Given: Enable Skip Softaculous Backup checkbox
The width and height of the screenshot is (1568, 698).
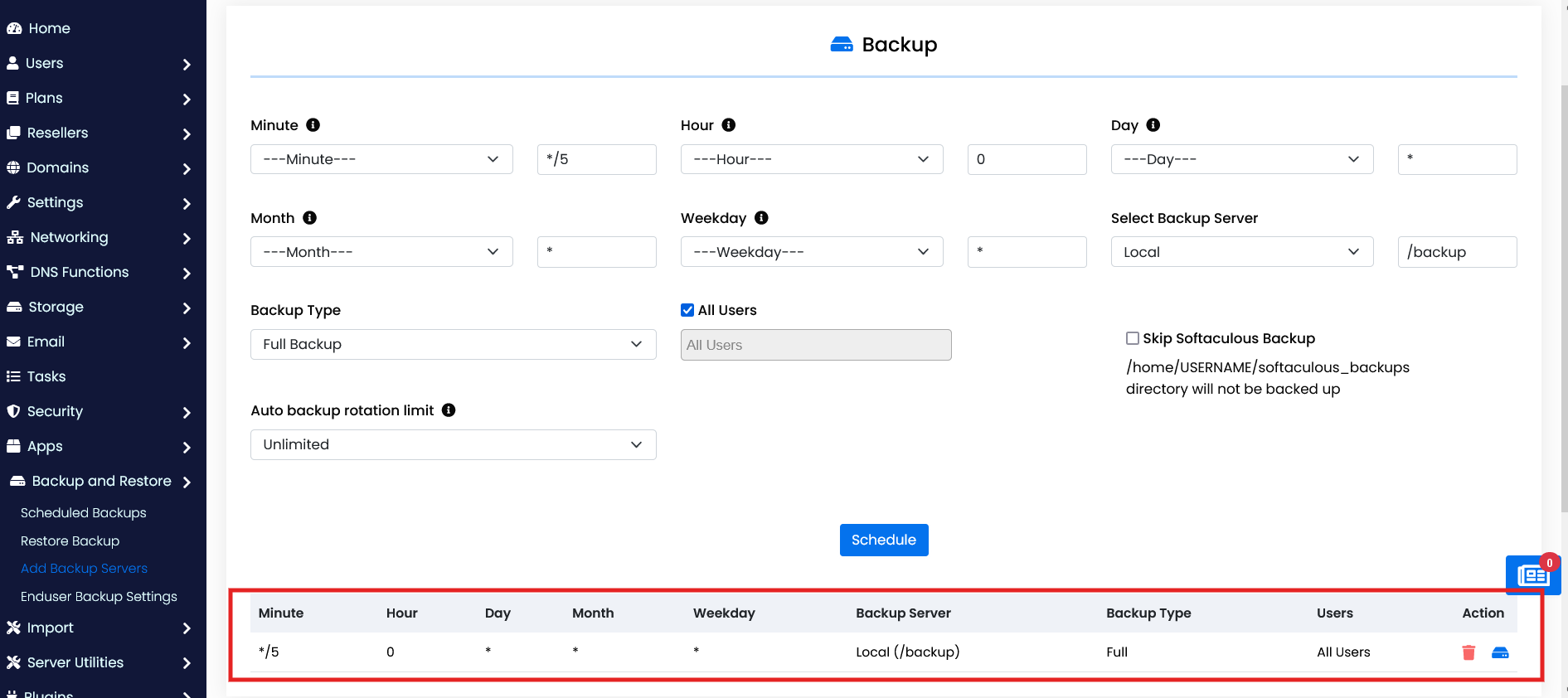Looking at the screenshot, I should point(1133,338).
